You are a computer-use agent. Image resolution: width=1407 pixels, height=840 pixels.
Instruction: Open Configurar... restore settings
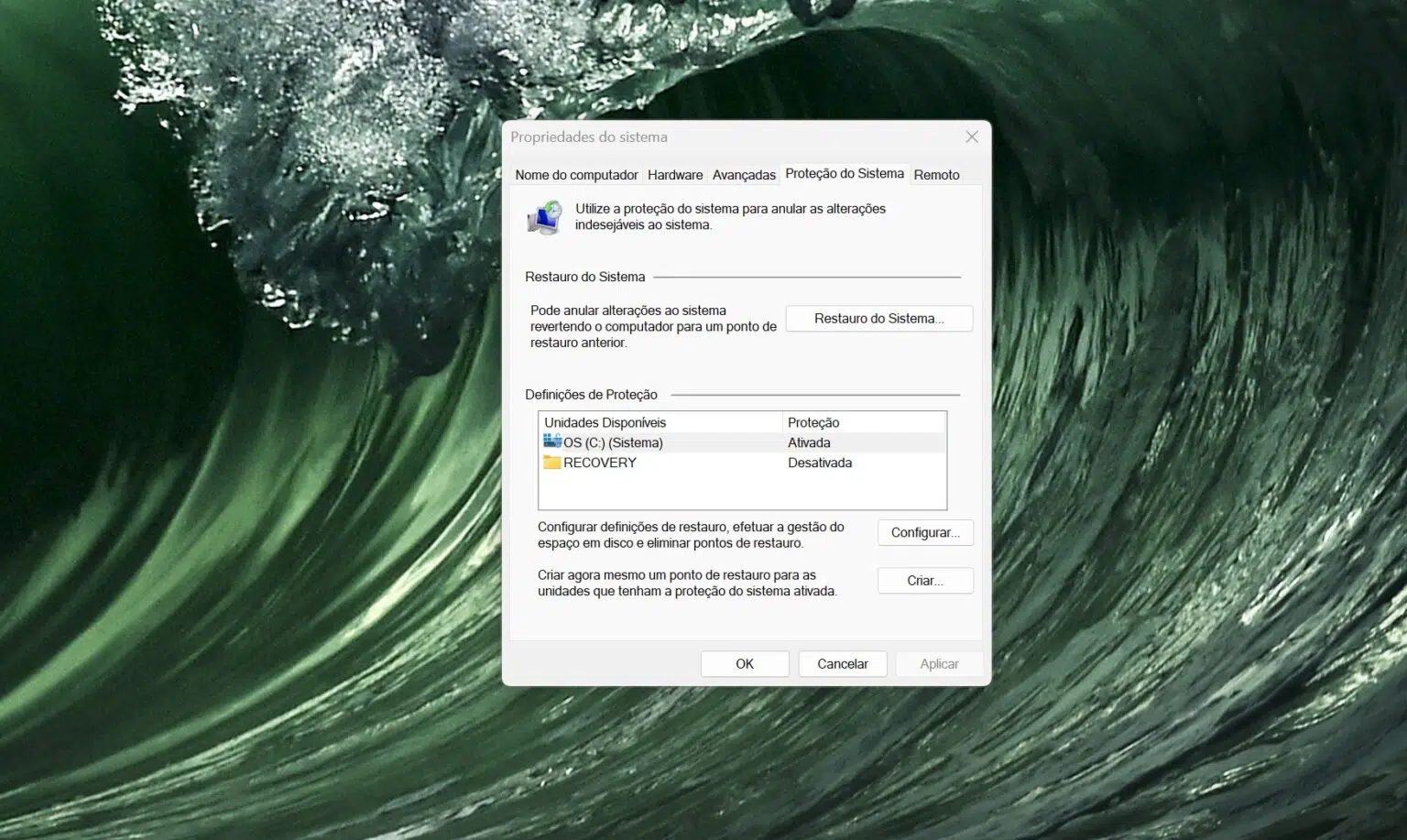coord(925,533)
